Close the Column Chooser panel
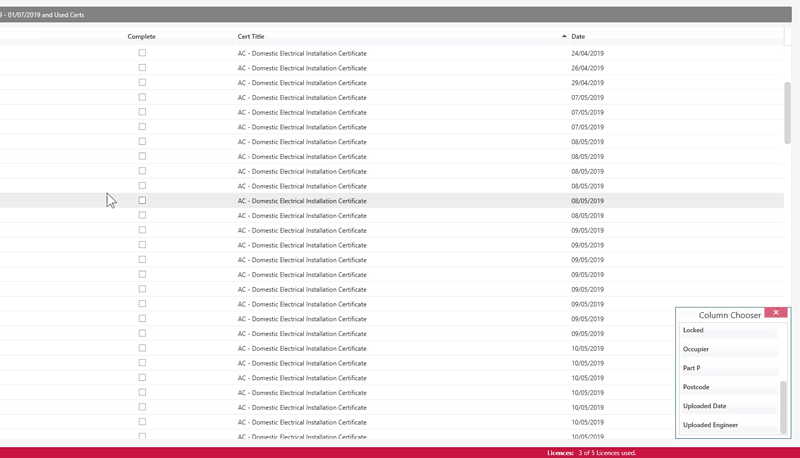 tap(775, 313)
